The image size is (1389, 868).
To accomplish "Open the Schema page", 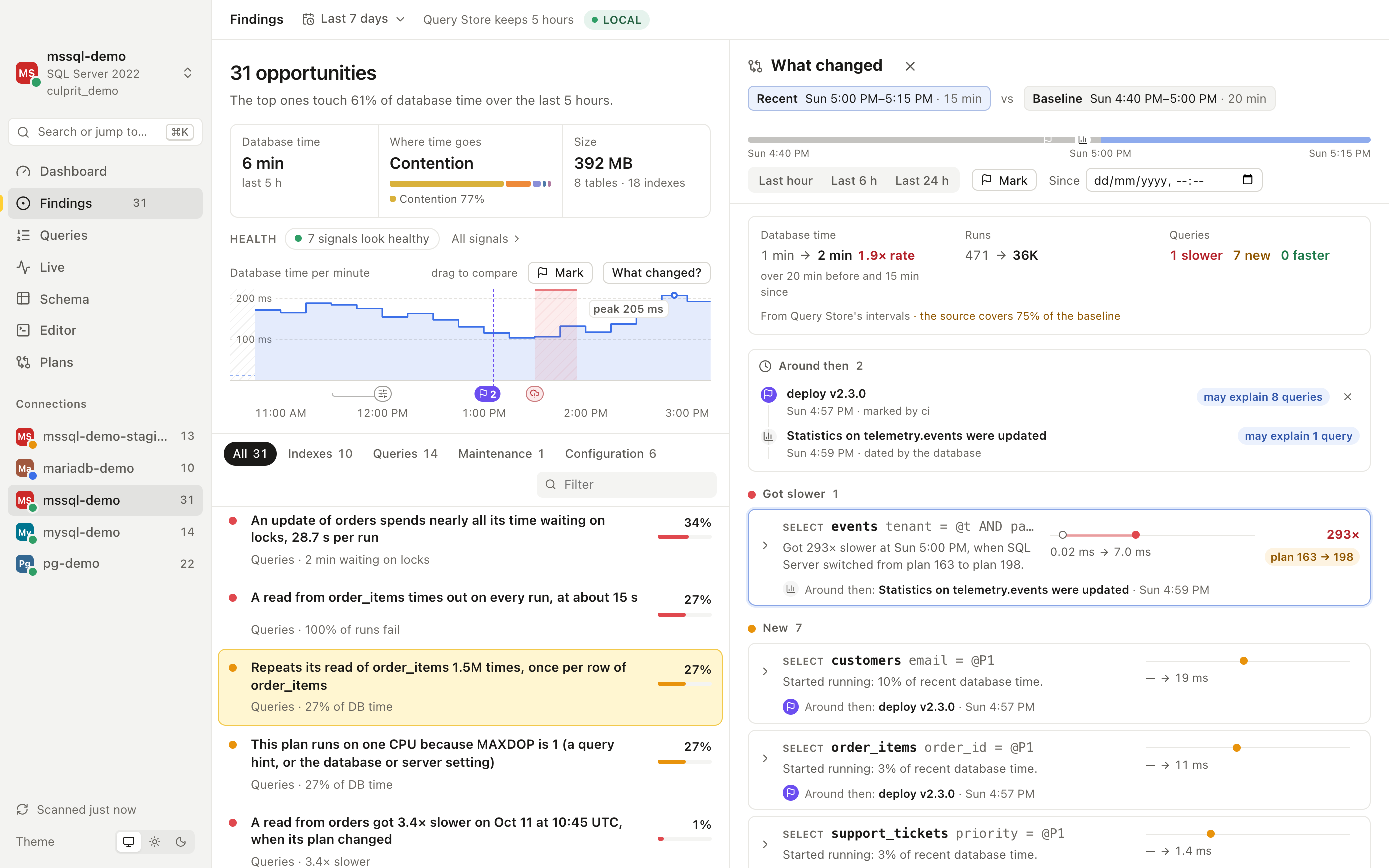I will click(105, 299).
